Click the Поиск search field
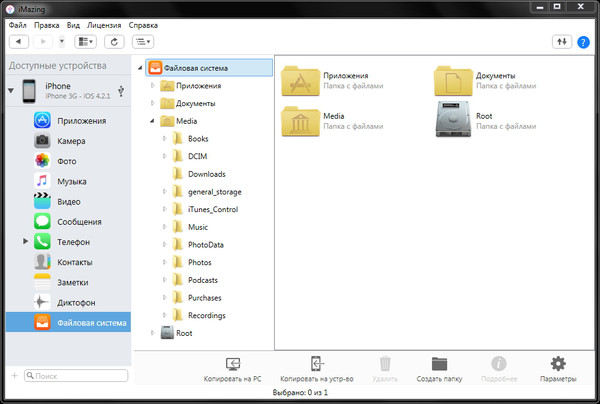 pyautogui.click(x=75, y=376)
